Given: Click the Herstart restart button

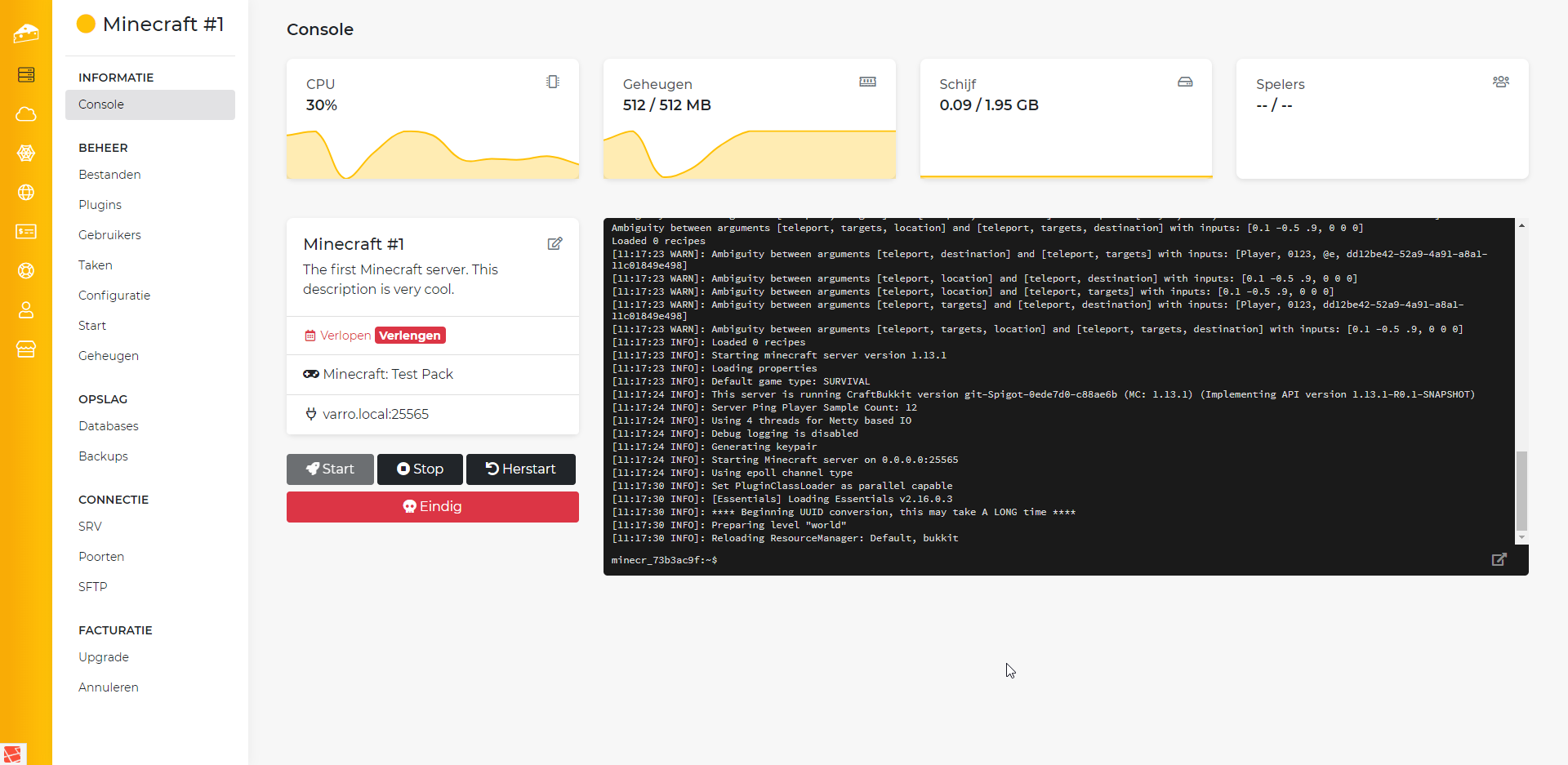Looking at the screenshot, I should click(520, 469).
